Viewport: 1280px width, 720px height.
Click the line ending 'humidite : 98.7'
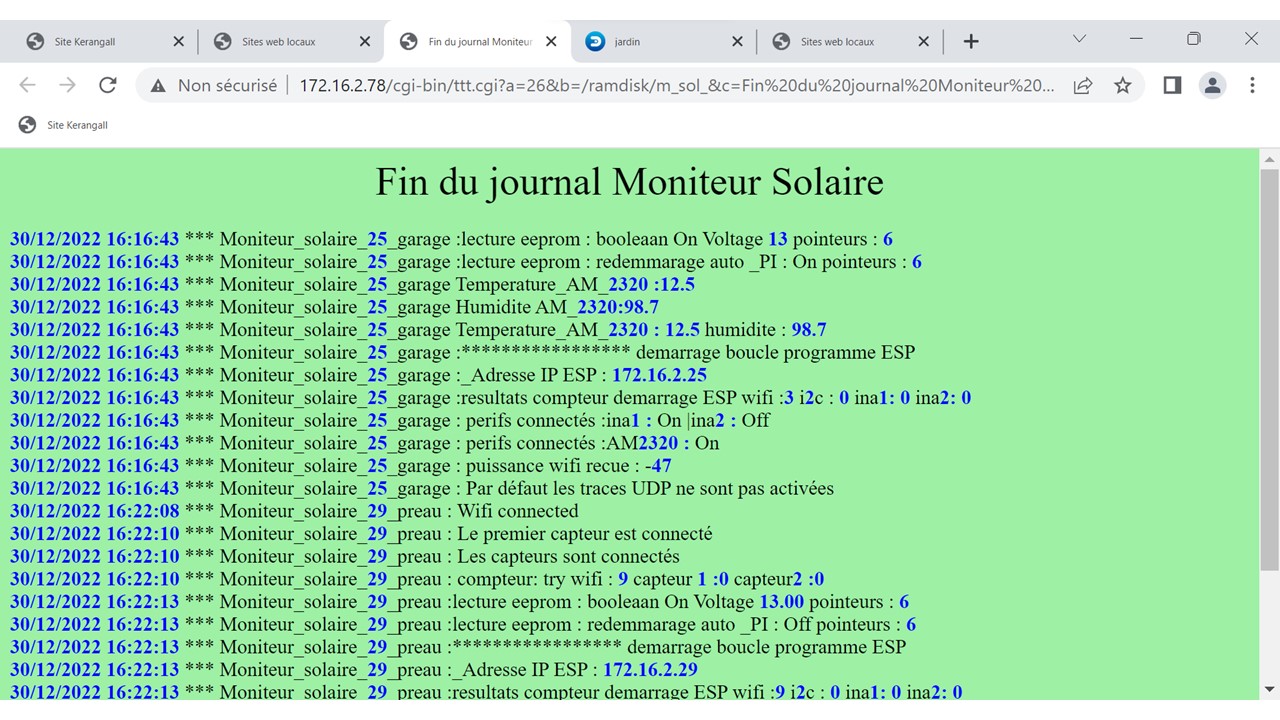click(x=418, y=330)
